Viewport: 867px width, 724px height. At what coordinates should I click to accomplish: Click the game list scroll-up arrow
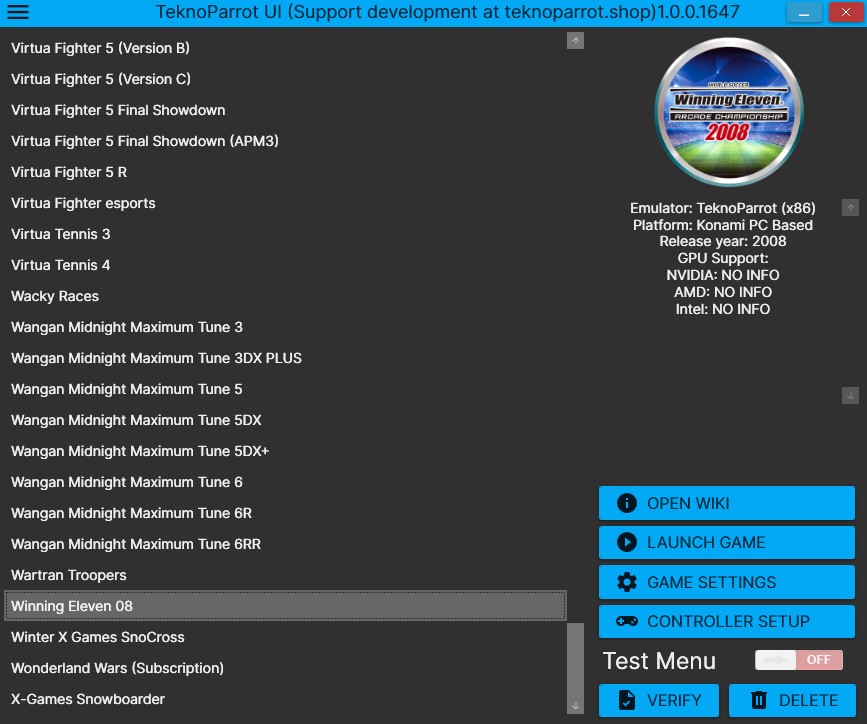pyautogui.click(x=575, y=40)
